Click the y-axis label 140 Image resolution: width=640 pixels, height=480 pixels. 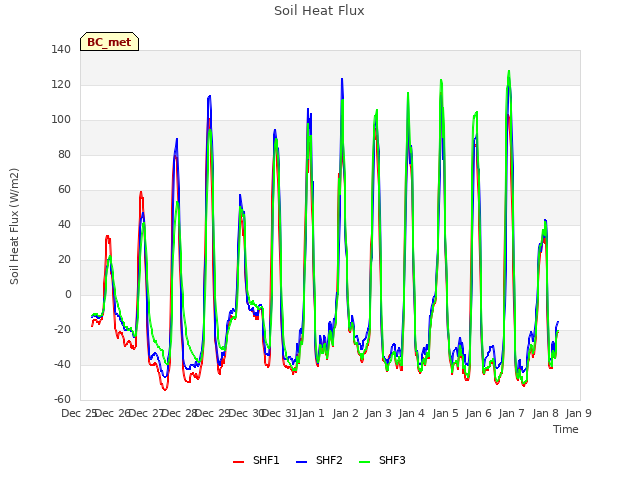coord(61,49)
